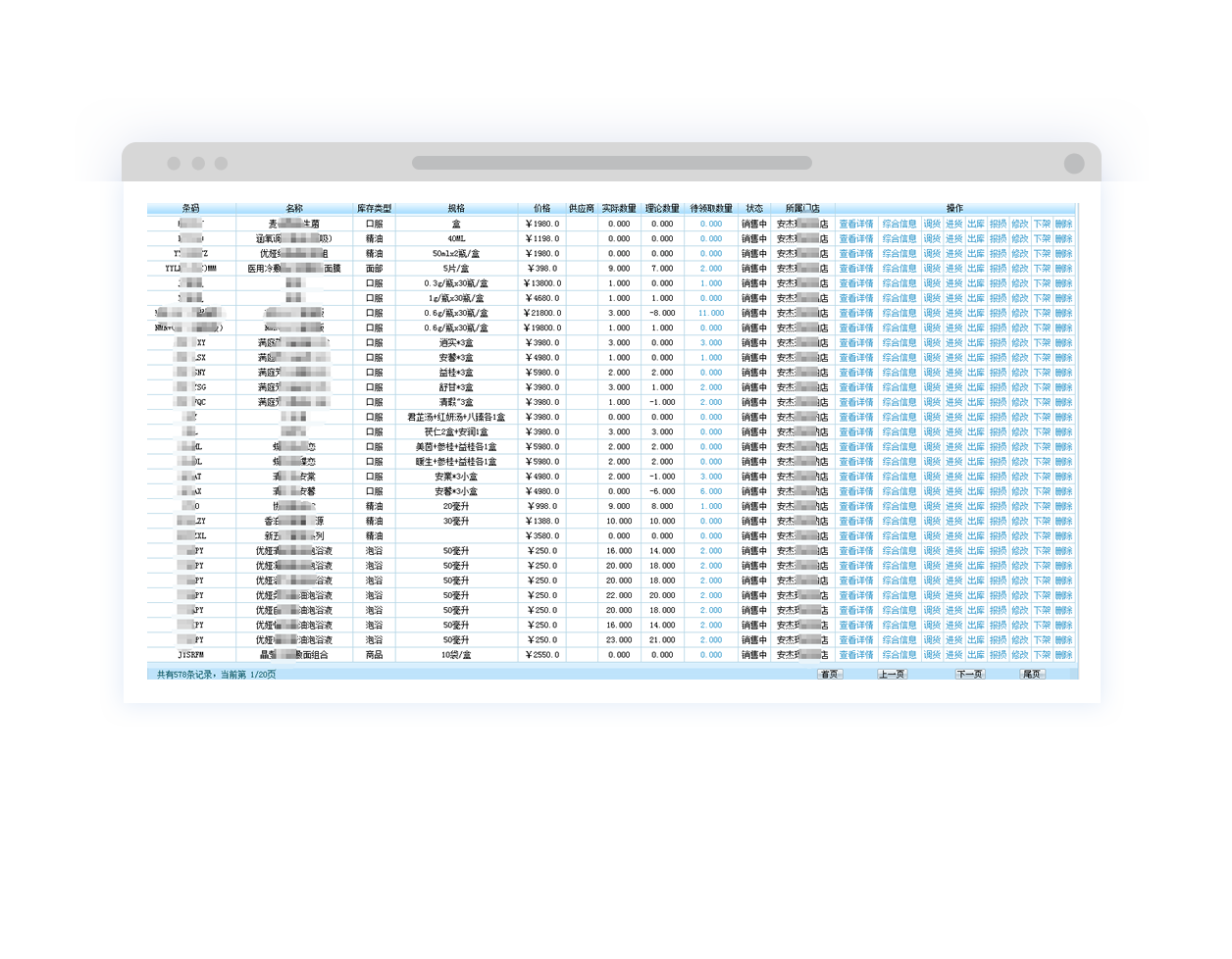1232x959 pixels.
Task: Click 出库 for the 通实*3盒 item
Action: pyautogui.click(x=975, y=343)
